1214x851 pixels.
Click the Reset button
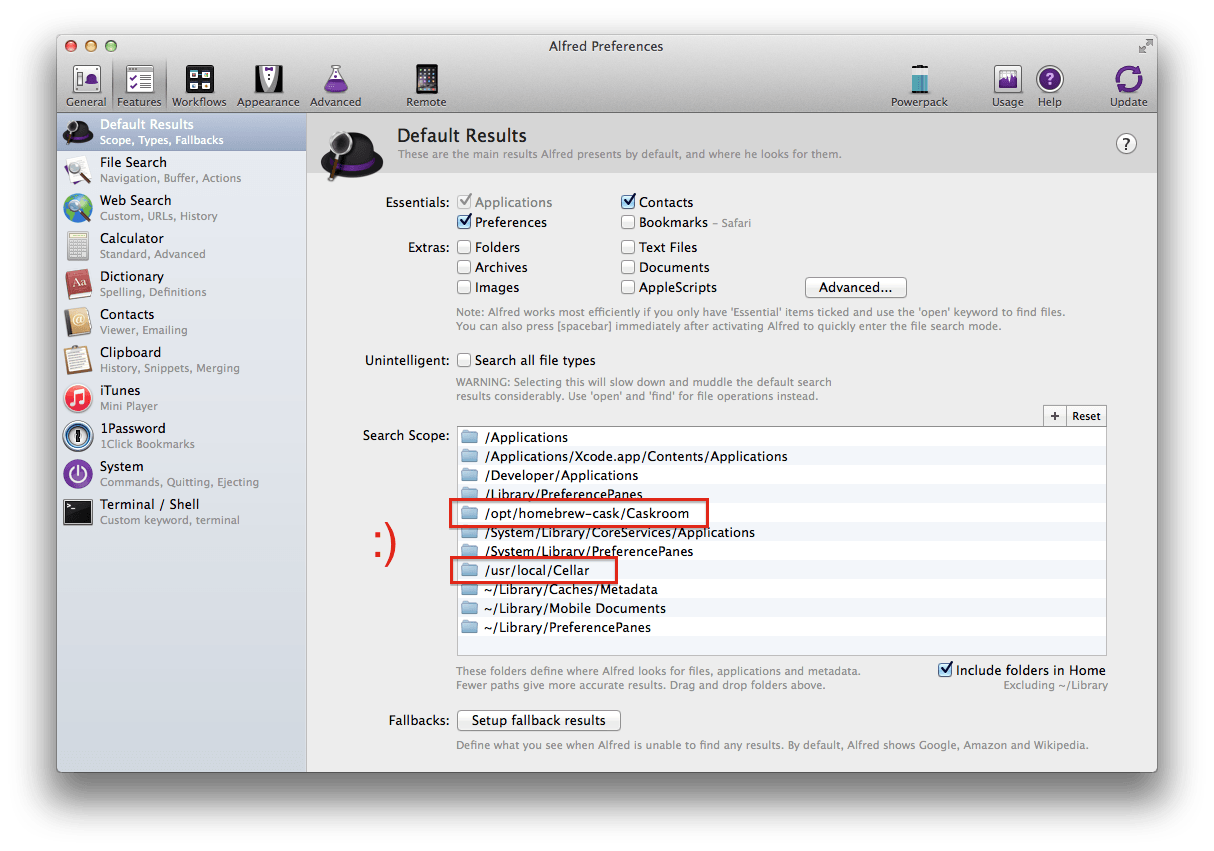click(x=1086, y=416)
